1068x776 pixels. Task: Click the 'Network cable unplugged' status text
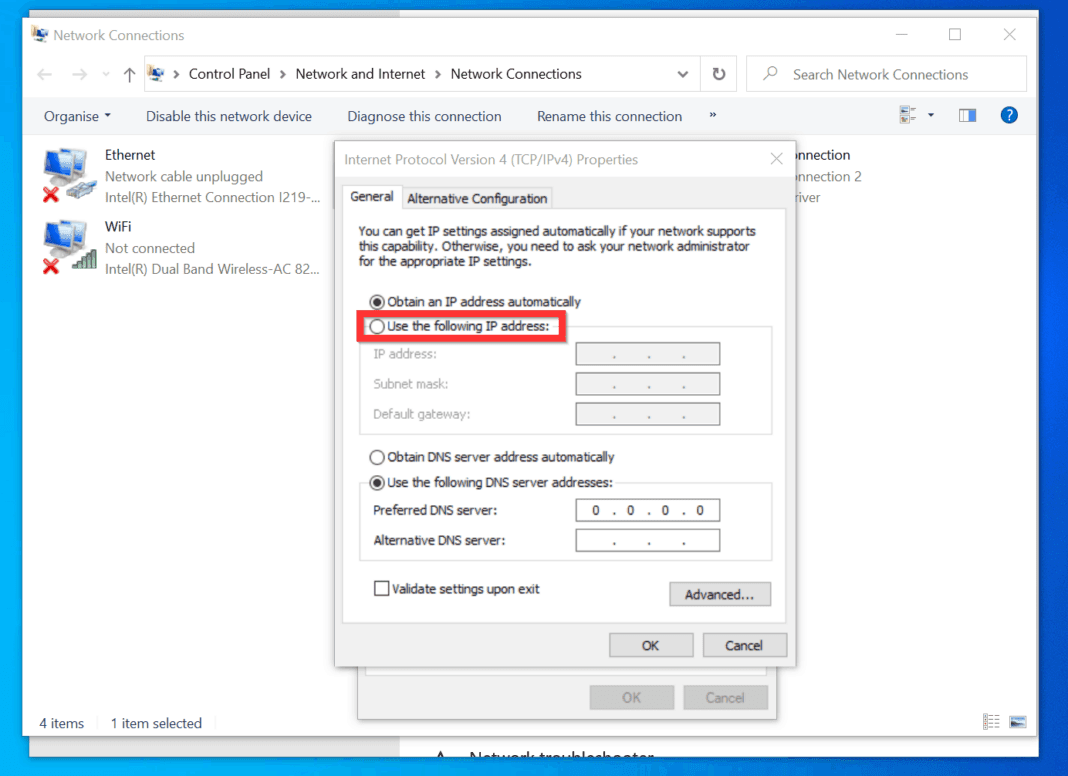pyautogui.click(x=183, y=176)
